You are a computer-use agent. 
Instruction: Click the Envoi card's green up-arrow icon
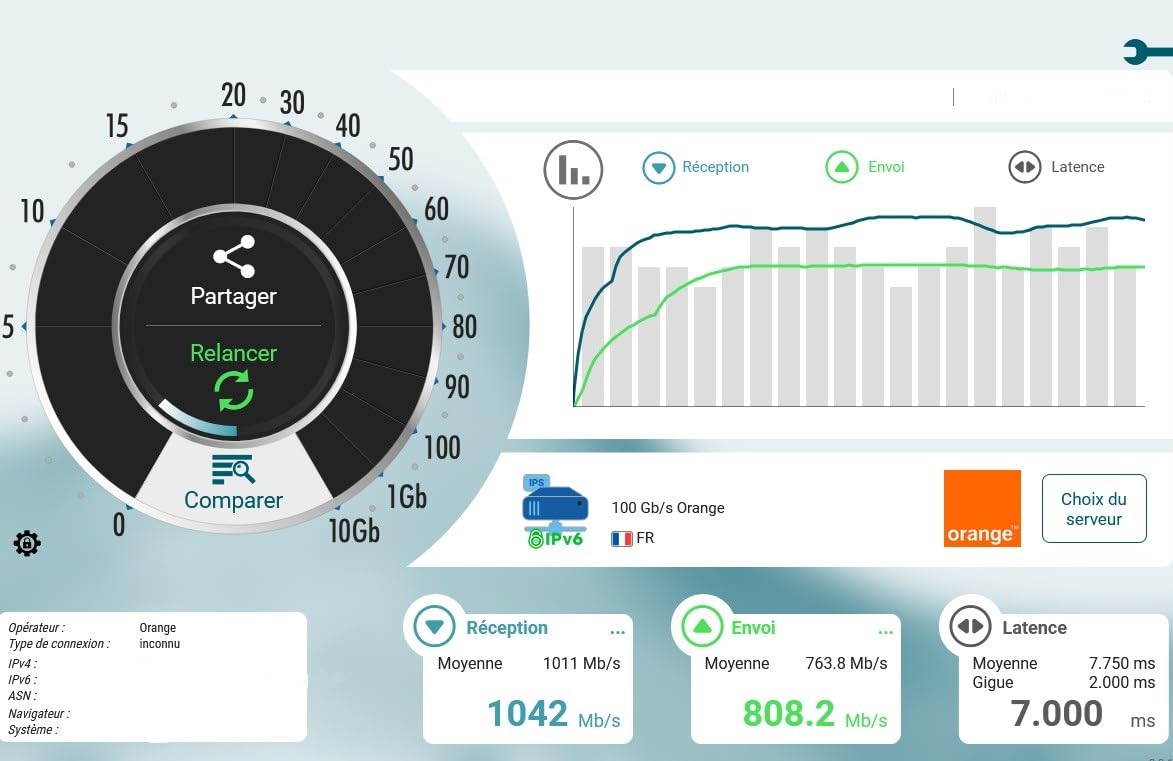[702, 627]
